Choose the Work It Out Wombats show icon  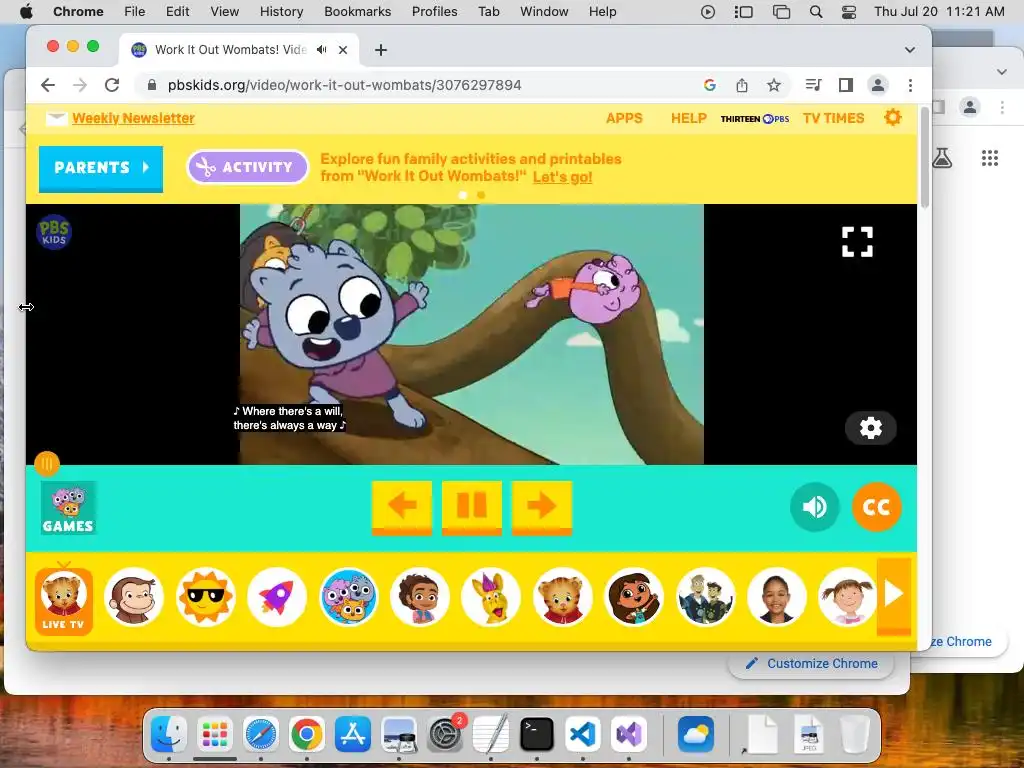348,597
